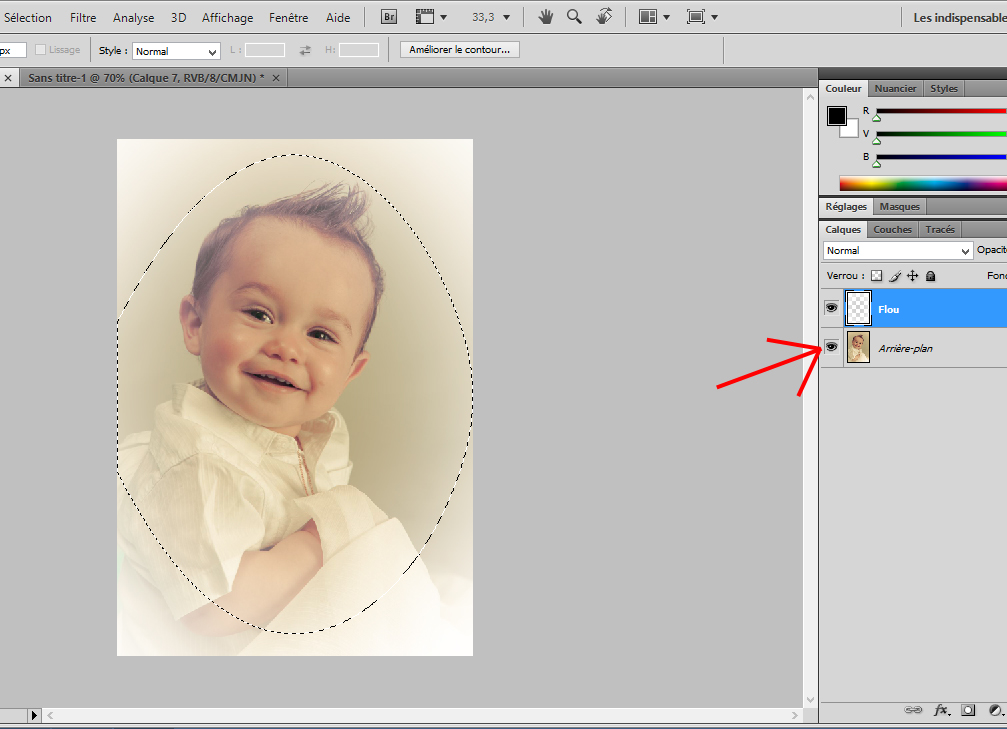Select the Rotate View tool

(604, 17)
